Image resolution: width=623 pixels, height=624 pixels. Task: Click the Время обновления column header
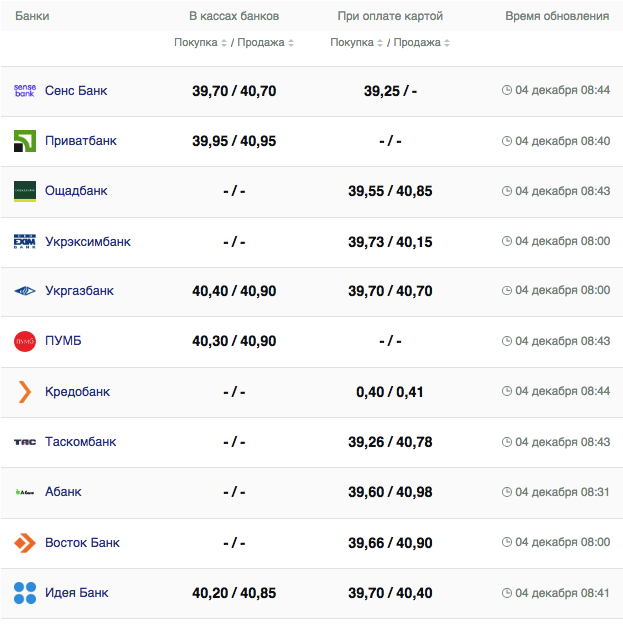[x=557, y=16]
